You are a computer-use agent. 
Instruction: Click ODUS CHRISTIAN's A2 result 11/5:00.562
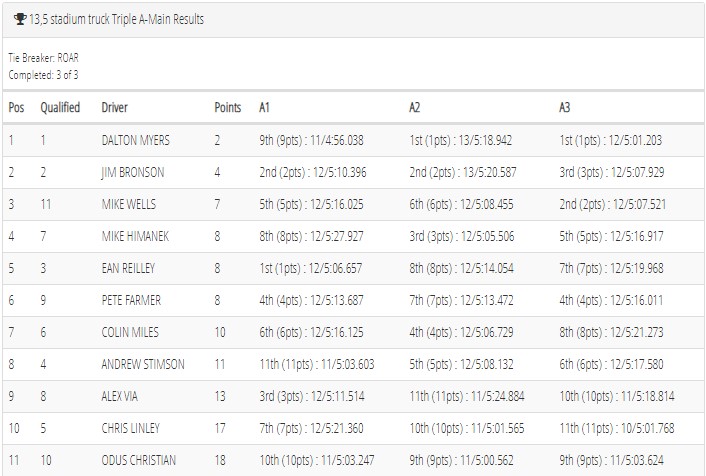(486, 460)
